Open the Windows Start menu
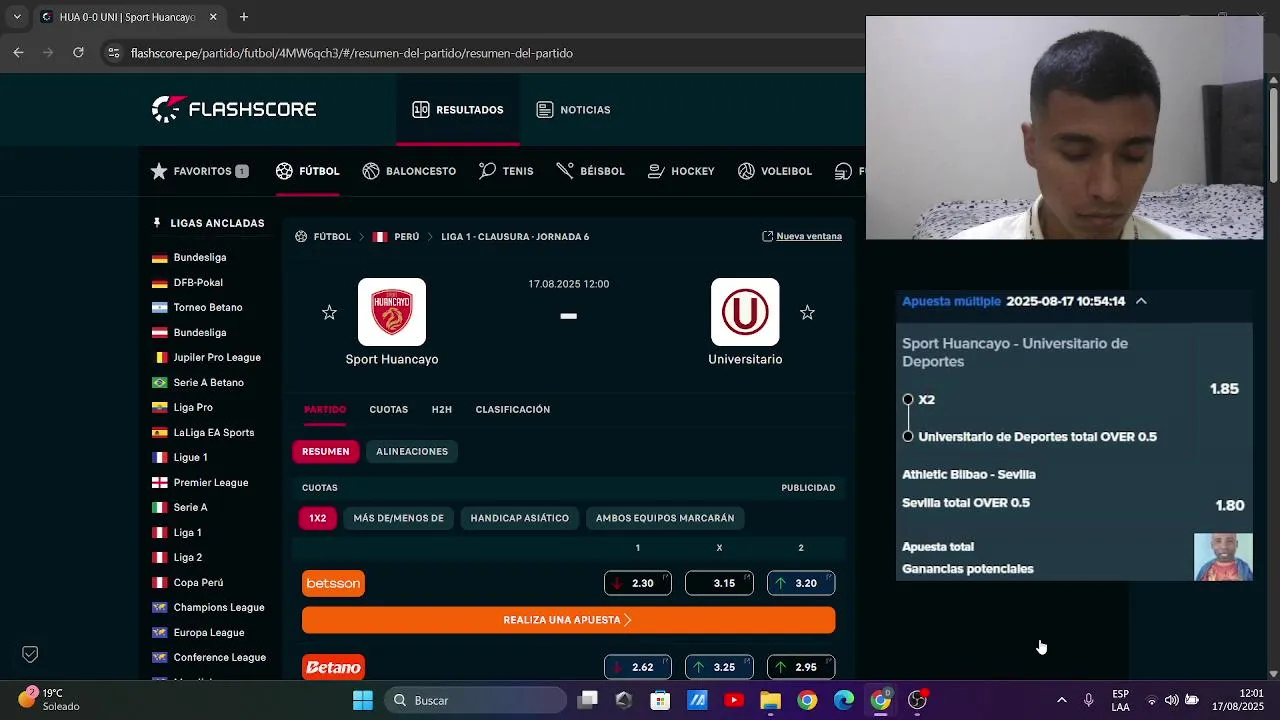Image resolution: width=1280 pixels, height=720 pixels. (363, 700)
